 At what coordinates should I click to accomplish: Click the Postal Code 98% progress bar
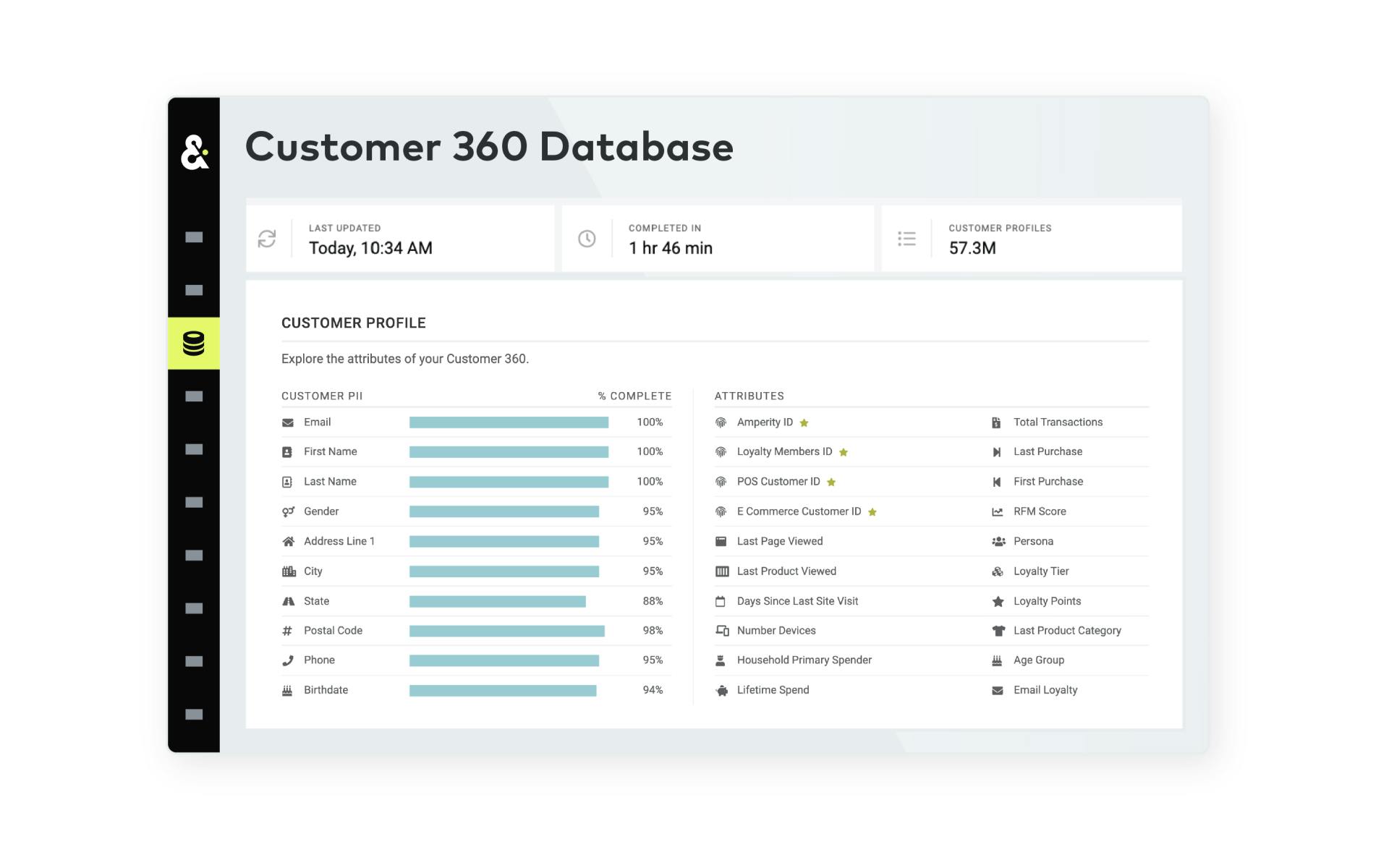point(506,631)
